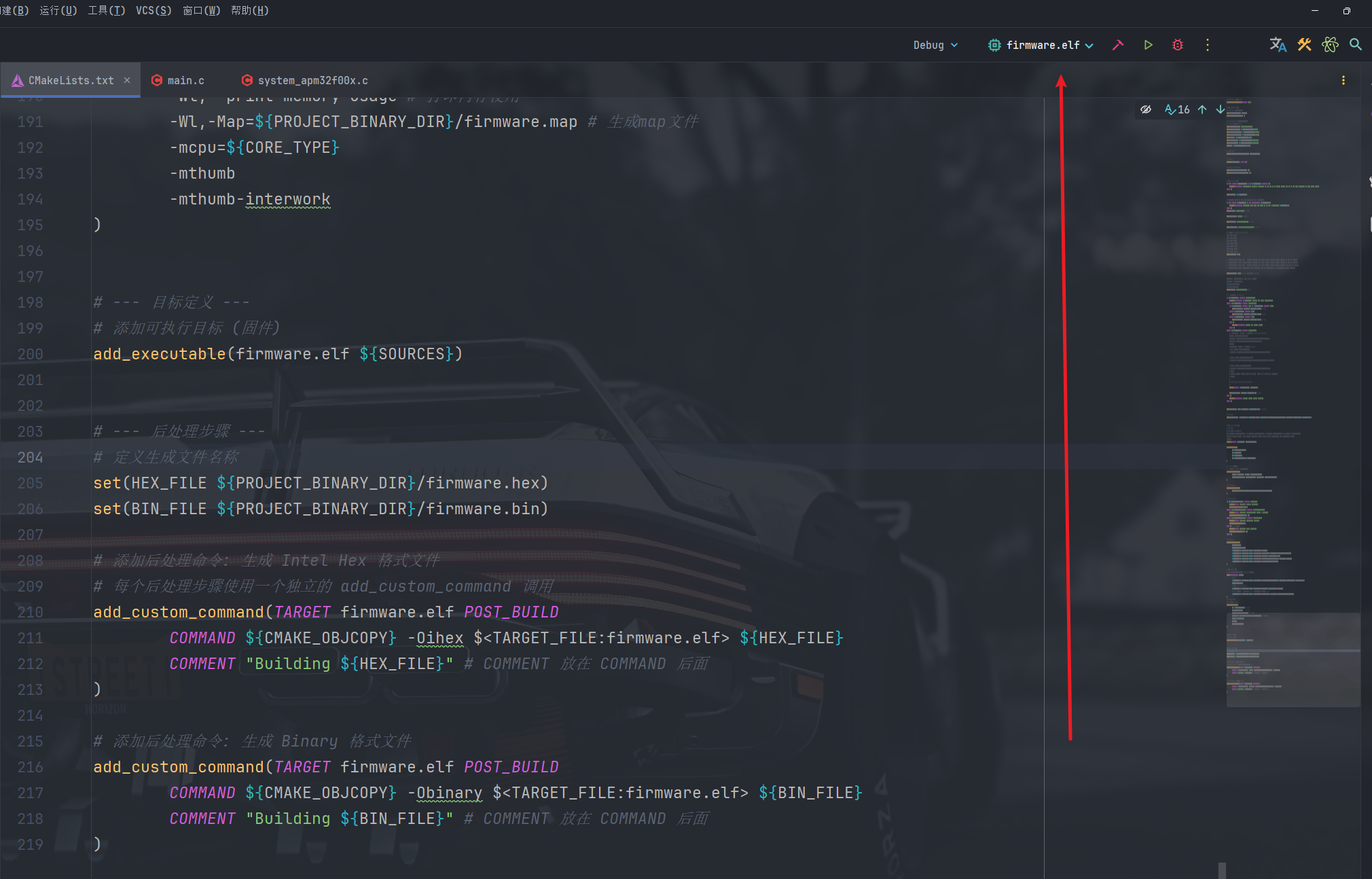
Task: Start debugging with the red bug icon
Action: pos(1178,45)
